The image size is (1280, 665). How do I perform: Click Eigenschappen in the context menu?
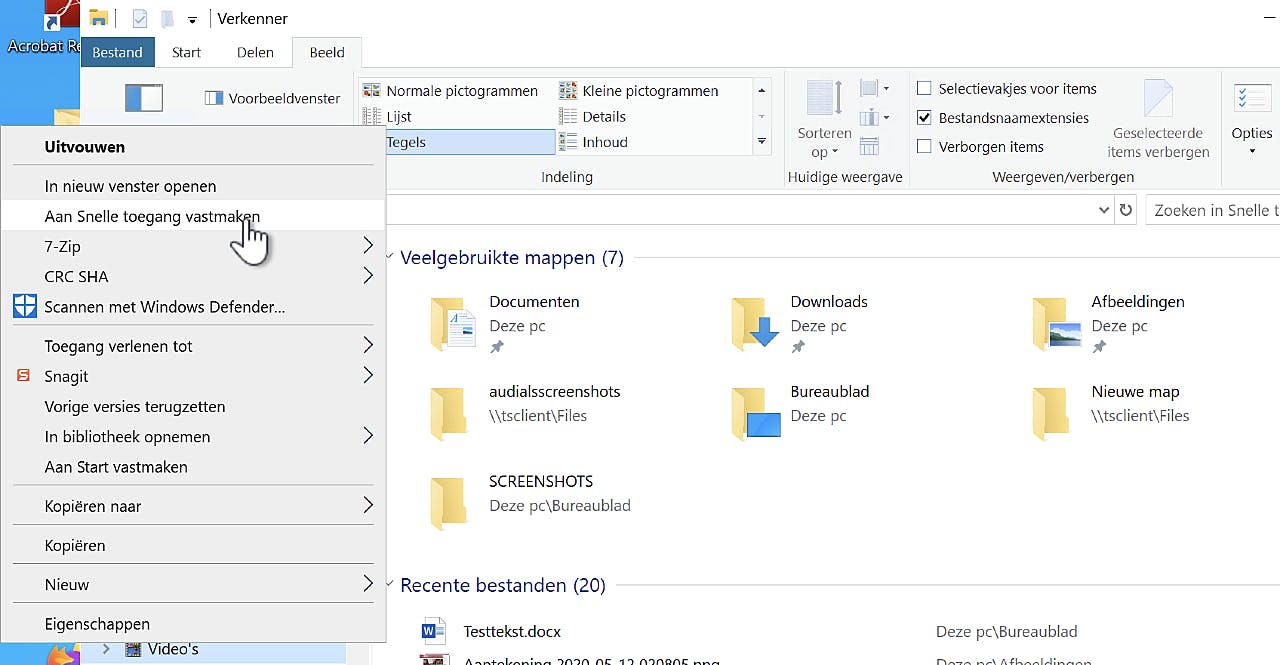pyautogui.click(x=97, y=624)
